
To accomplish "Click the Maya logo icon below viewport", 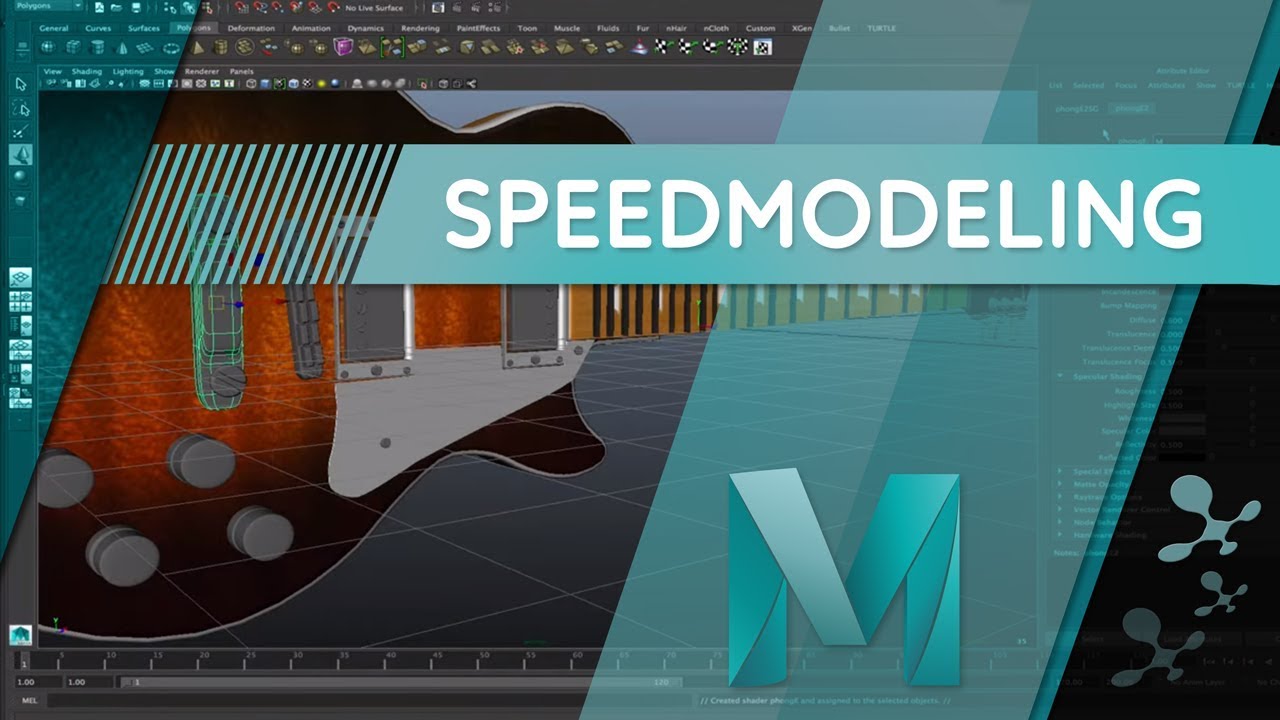I will tap(20, 634).
